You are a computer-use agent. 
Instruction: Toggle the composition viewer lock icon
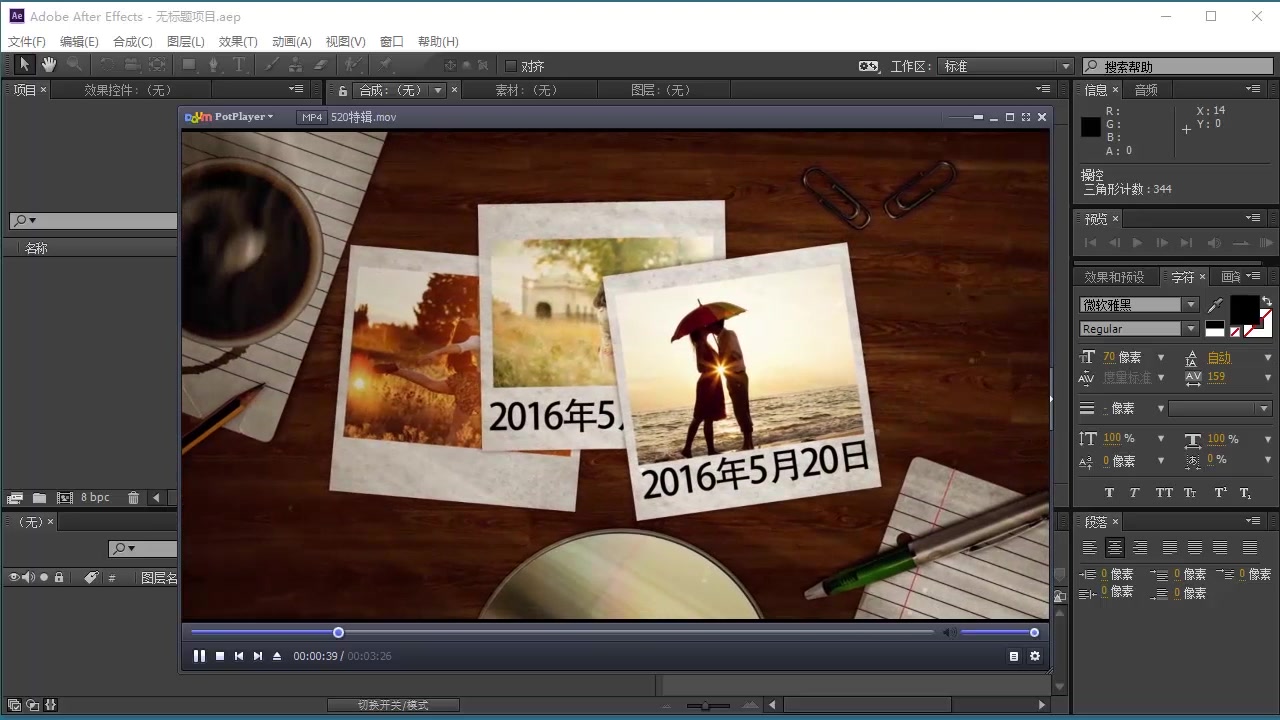(343, 90)
